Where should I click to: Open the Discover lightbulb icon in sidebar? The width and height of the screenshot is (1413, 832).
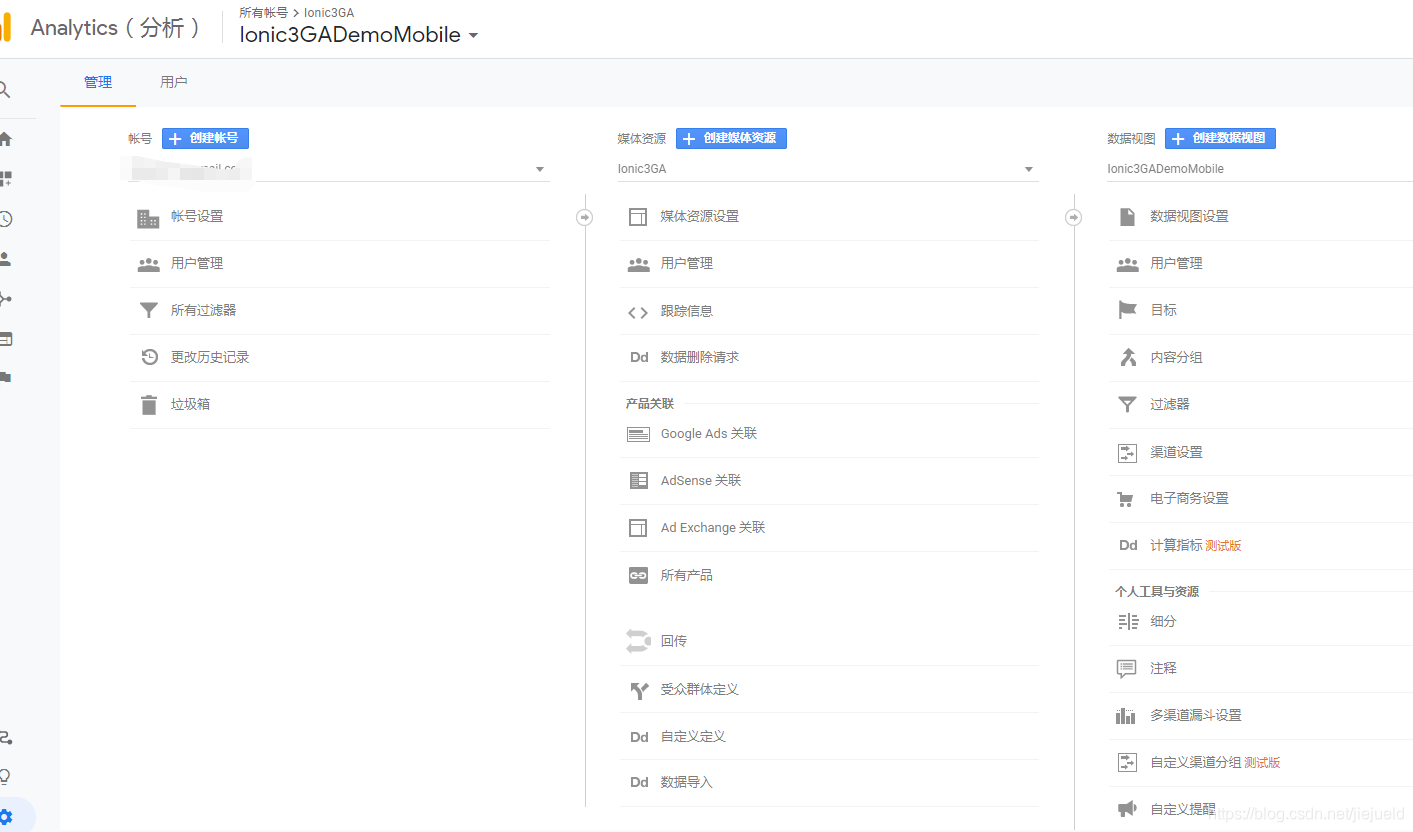5,776
